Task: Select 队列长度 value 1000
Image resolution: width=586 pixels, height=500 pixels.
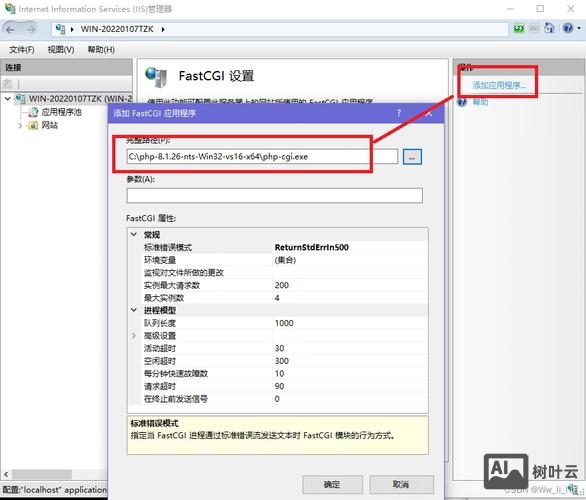Action: click(x=284, y=323)
